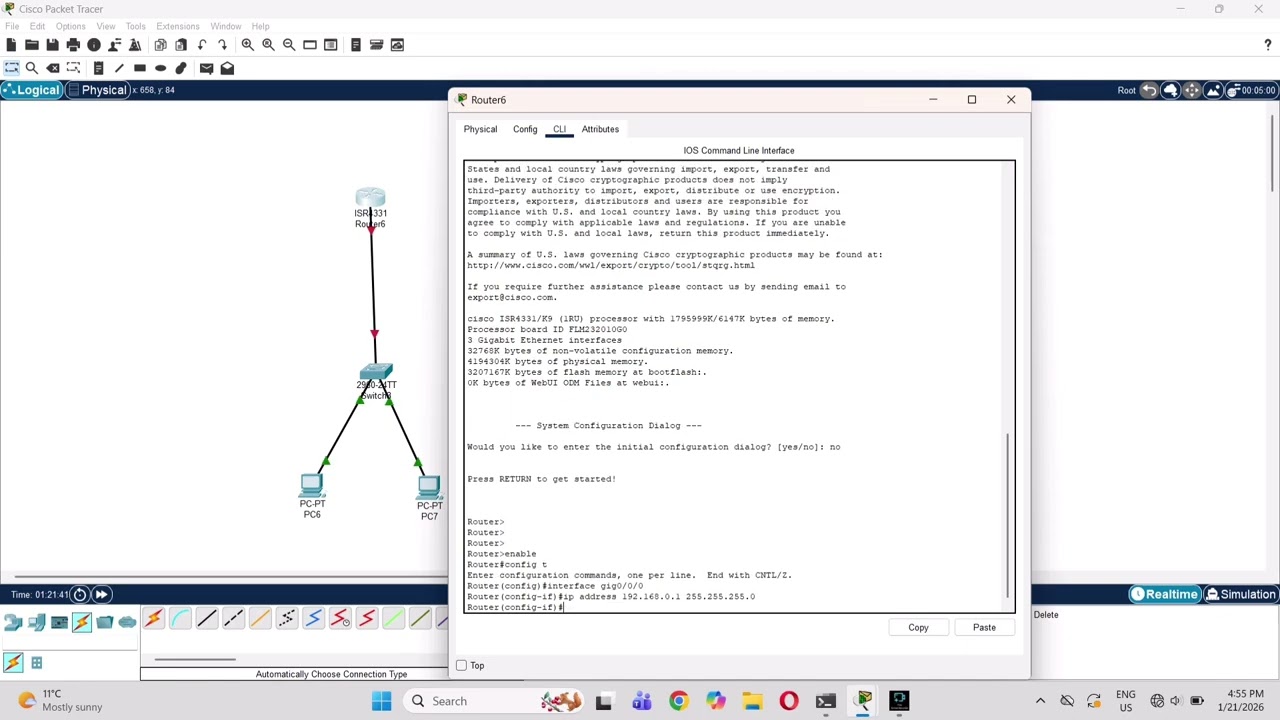Screen dimensions: 1280x720
Task: Enable the Top checkbox in Router6 window
Action: tap(461, 665)
